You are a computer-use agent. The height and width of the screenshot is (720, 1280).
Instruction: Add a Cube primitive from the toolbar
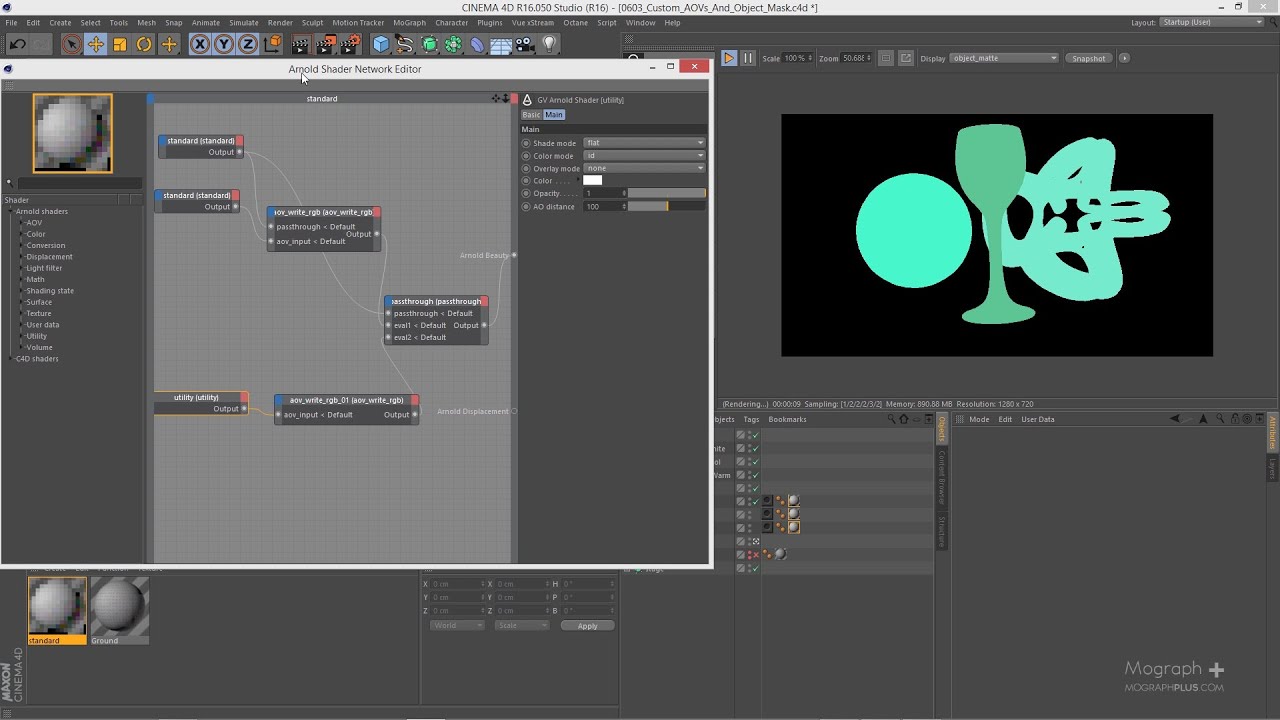click(381, 44)
